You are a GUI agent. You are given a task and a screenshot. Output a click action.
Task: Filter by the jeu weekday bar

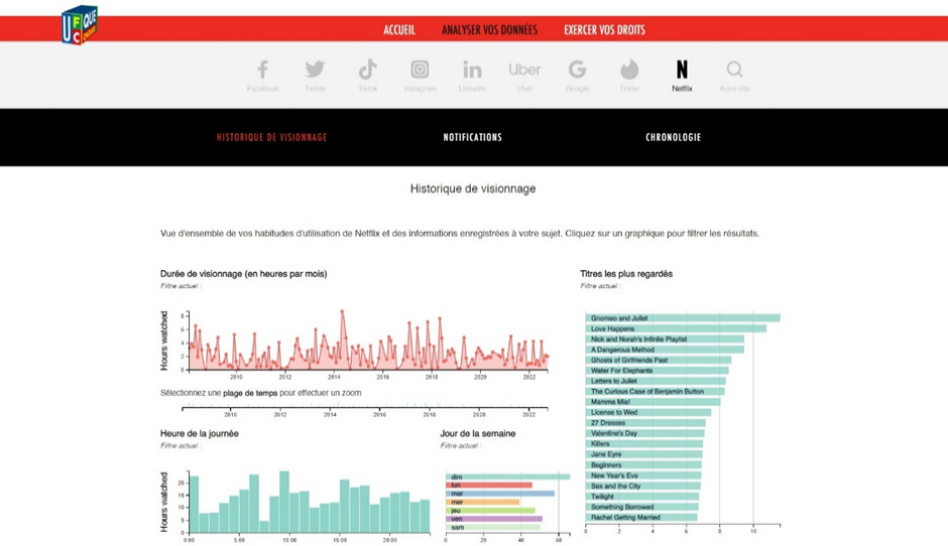pyautogui.click(x=490, y=510)
